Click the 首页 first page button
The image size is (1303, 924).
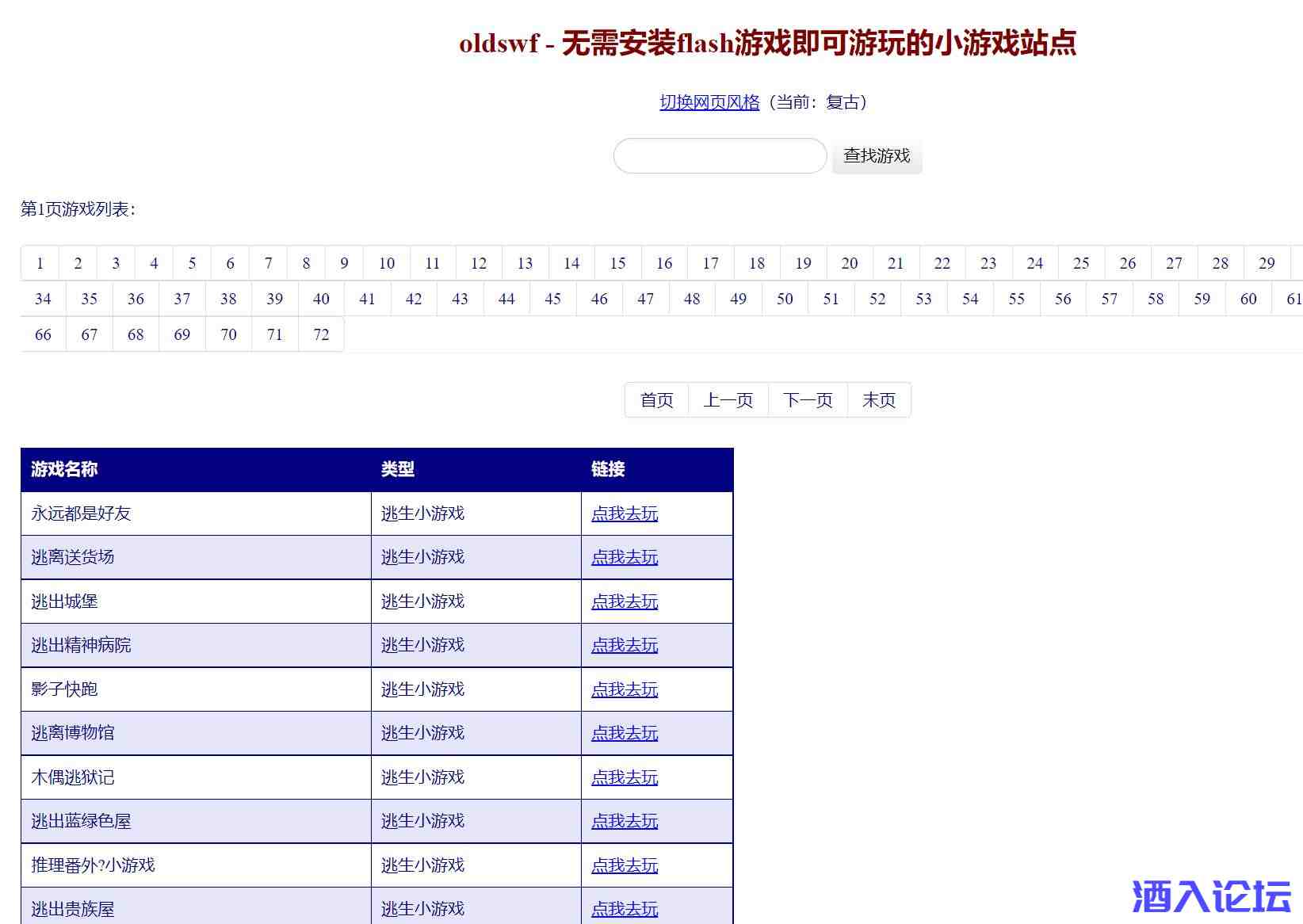[656, 400]
